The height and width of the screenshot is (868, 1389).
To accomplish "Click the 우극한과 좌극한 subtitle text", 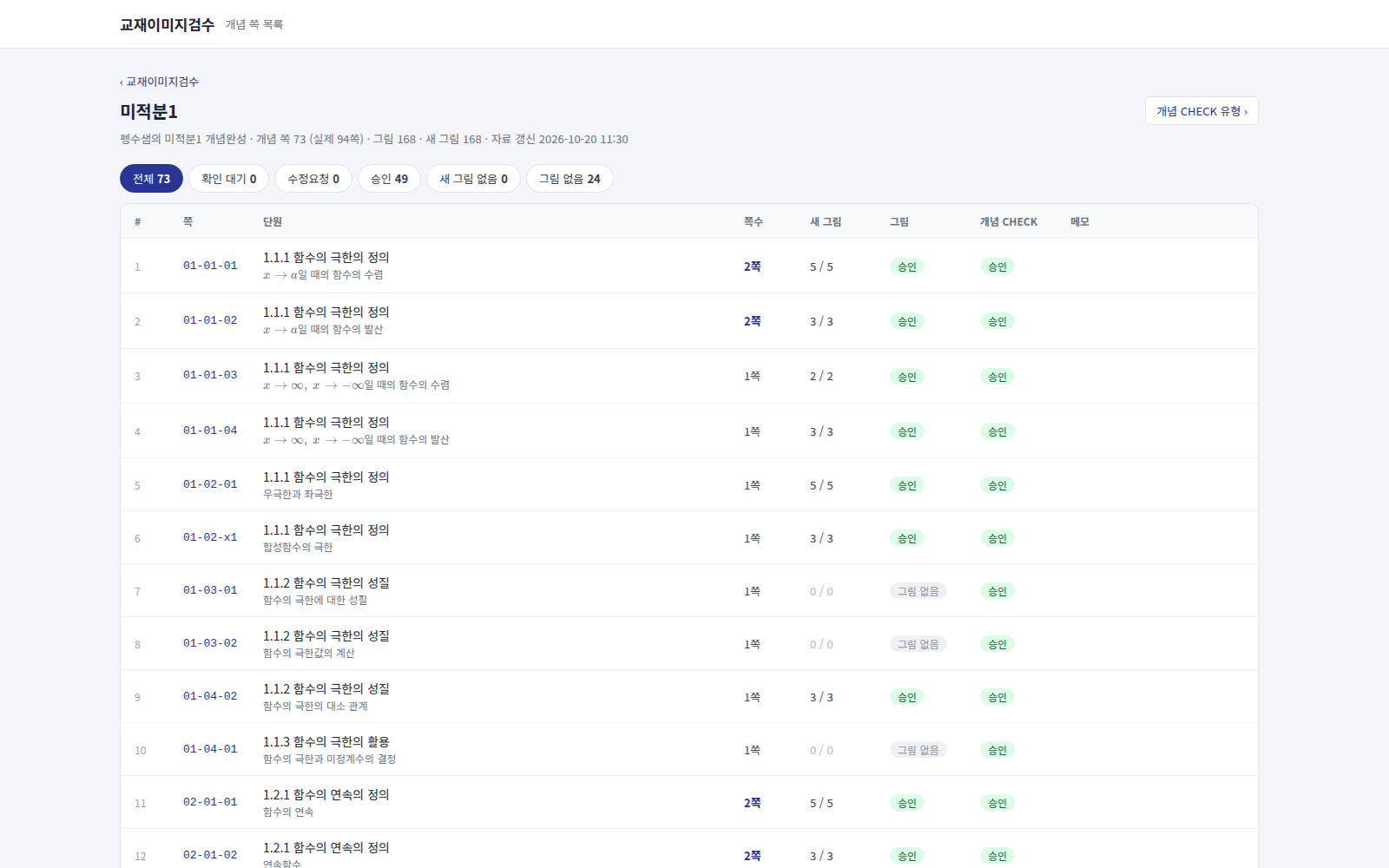I will click(298, 495).
